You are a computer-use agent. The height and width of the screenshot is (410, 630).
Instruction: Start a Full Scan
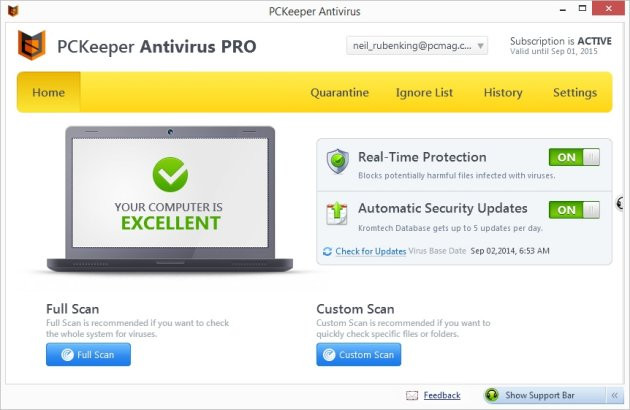(88, 355)
